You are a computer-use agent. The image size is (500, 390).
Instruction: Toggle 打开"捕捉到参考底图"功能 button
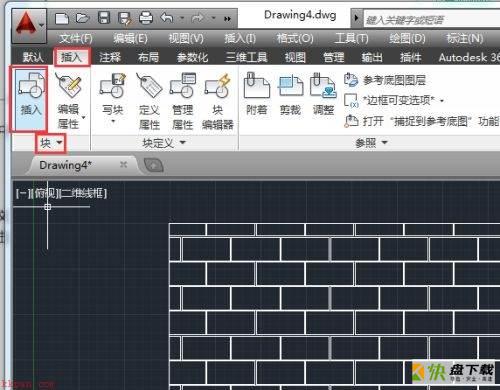click(421, 121)
